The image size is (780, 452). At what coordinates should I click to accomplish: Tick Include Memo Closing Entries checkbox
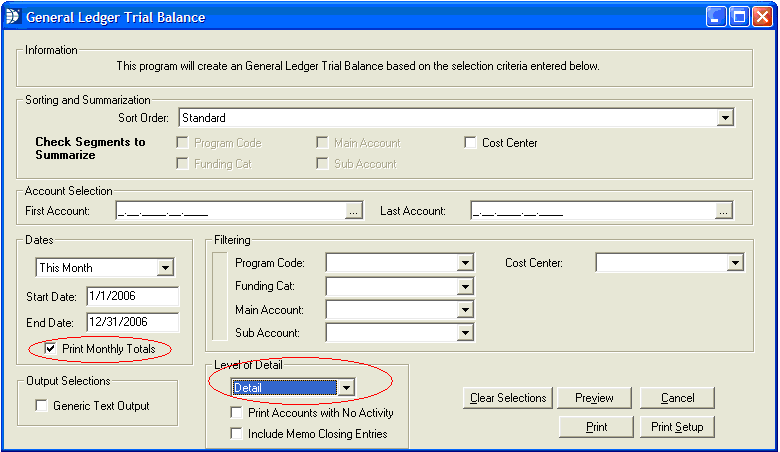click(x=237, y=434)
